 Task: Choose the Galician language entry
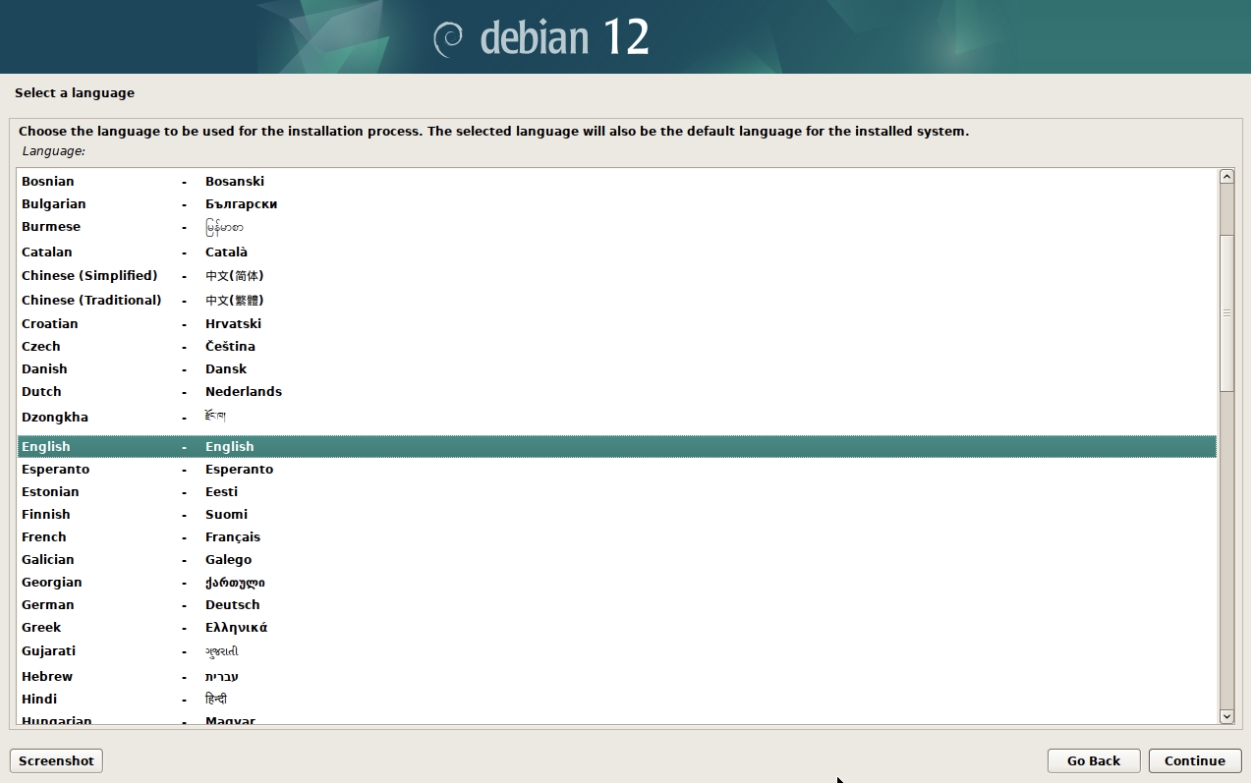click(617, 560)
